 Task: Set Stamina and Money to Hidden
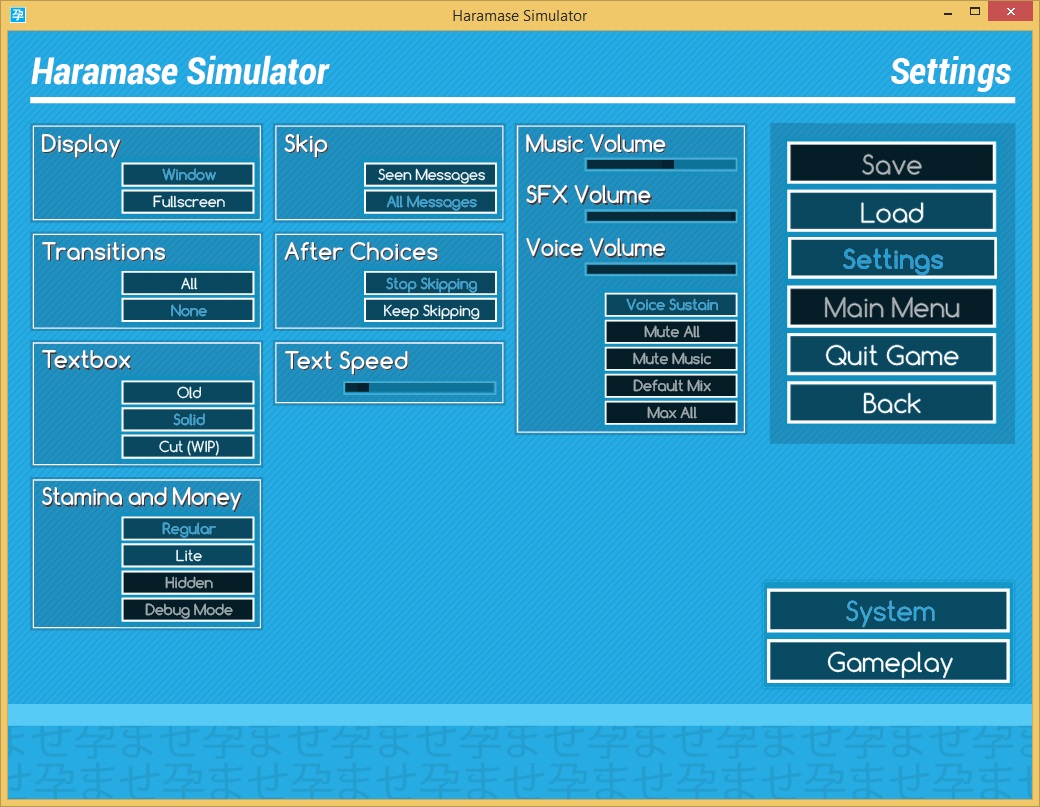(x=188, y=582)
